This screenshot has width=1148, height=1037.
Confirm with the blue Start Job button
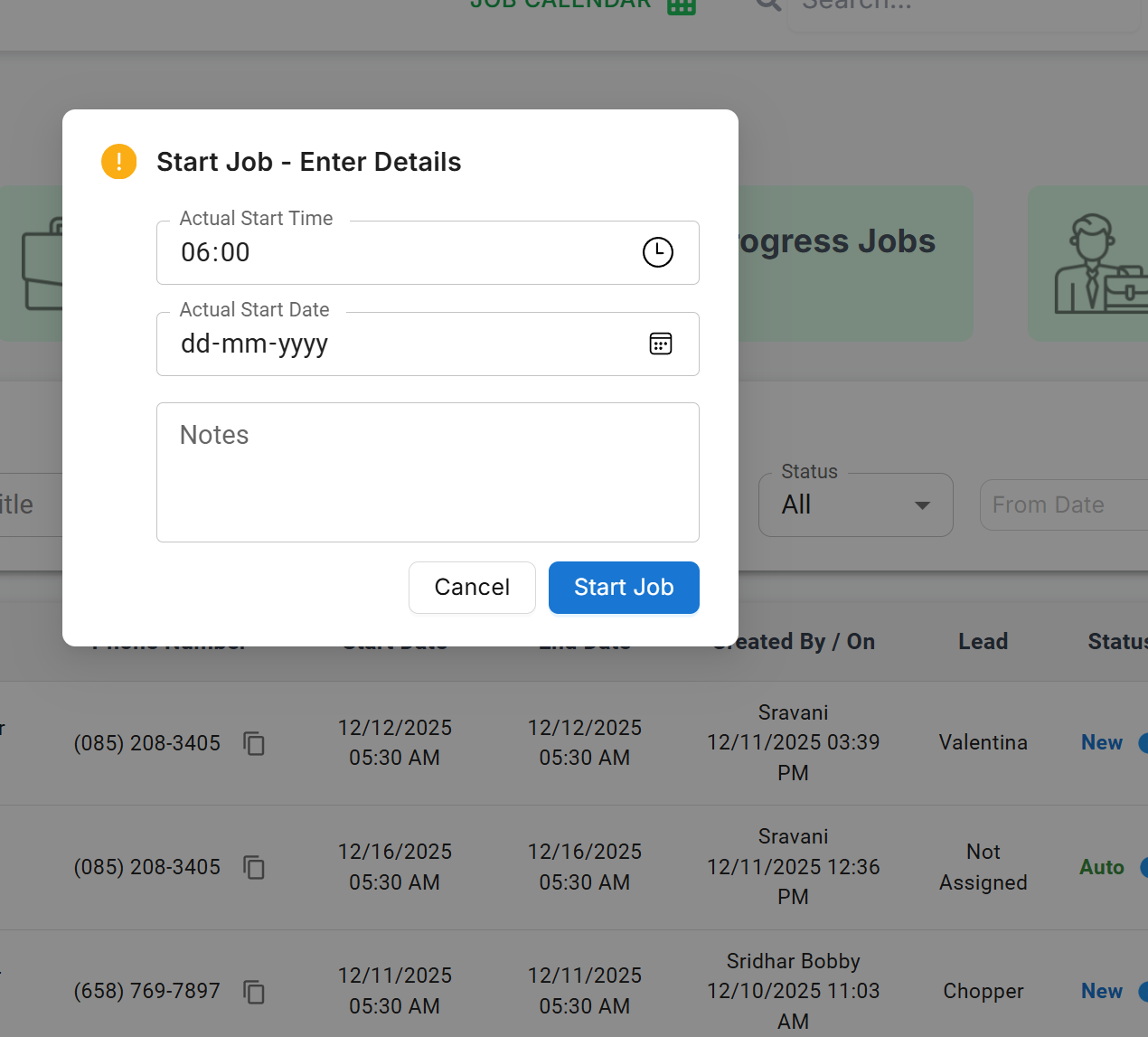pos(624,588)
